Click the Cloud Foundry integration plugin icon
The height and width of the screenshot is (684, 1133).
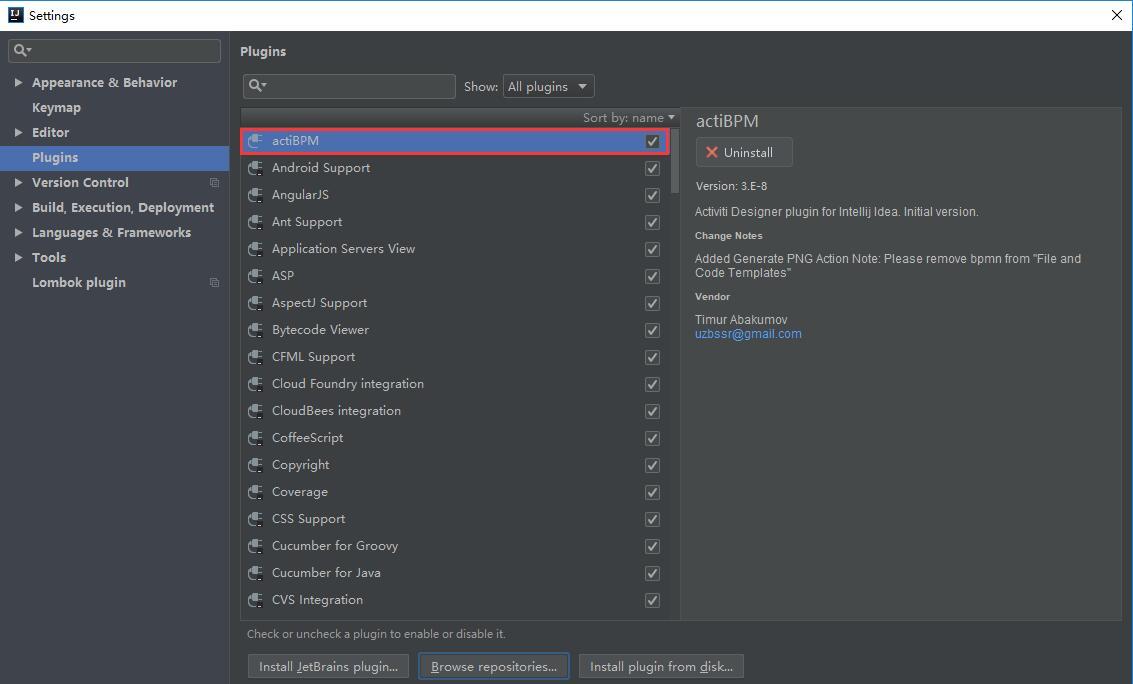(x=255, y=384)
